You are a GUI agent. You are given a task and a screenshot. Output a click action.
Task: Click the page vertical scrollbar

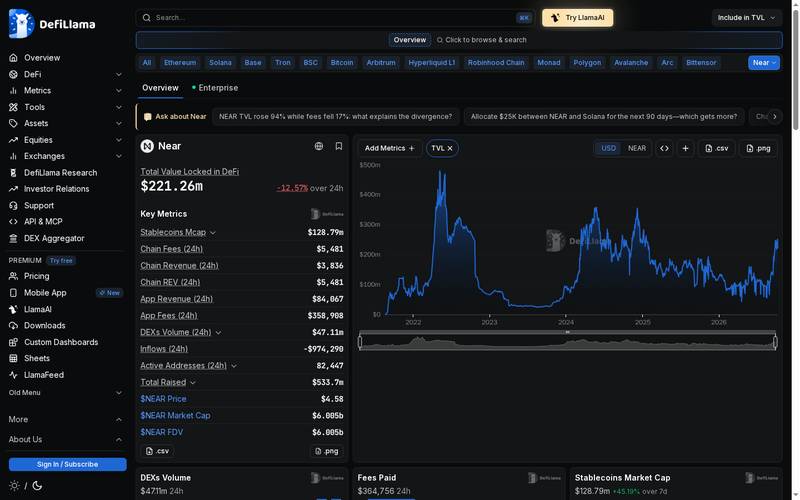point(795,71)
